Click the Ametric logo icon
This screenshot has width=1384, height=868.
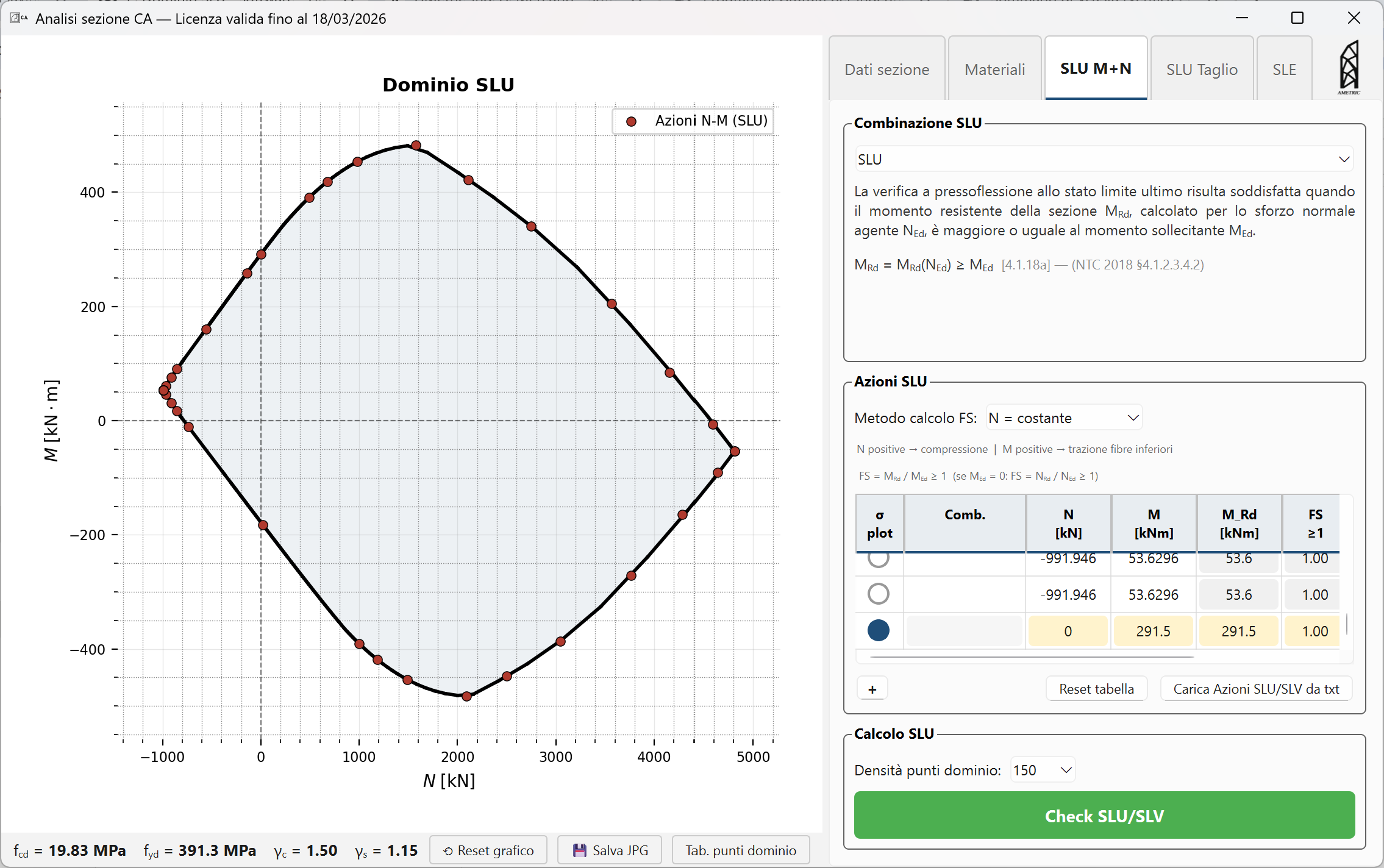(1348, 67)
